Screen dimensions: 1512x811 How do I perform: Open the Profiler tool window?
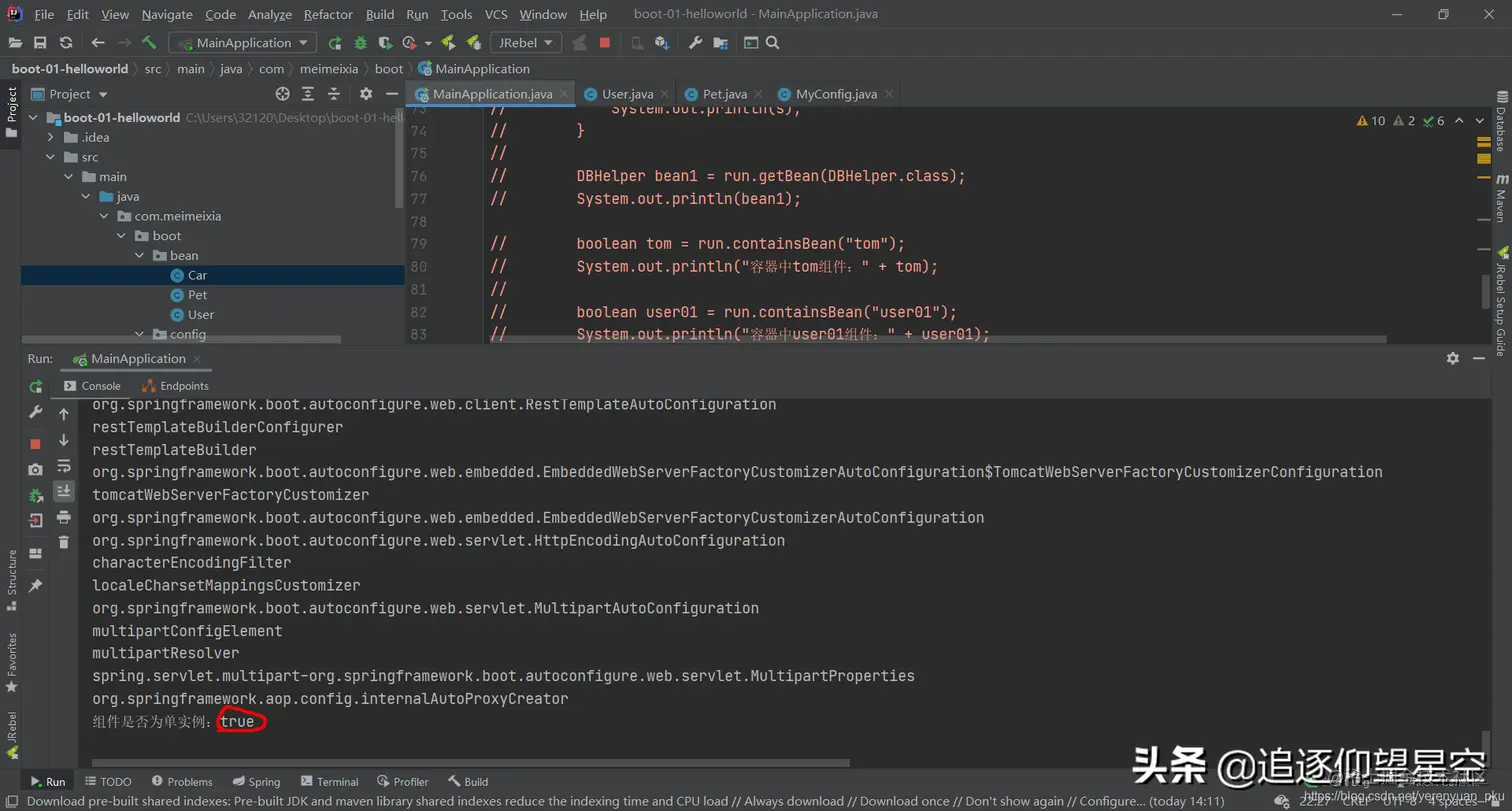point(403,782)
